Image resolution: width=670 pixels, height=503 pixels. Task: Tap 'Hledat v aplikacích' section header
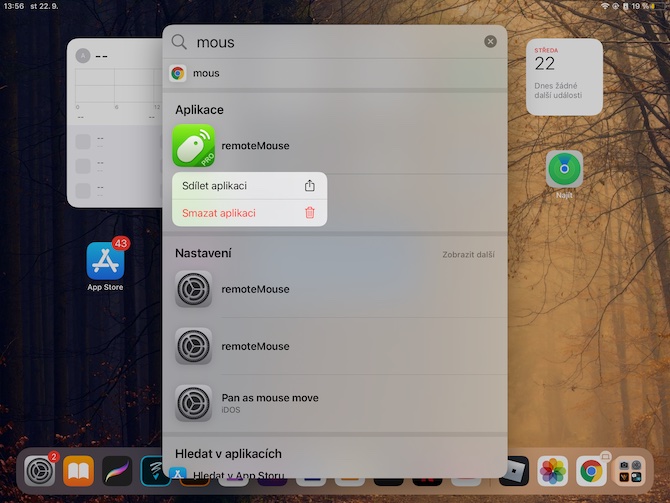[228, 453]
